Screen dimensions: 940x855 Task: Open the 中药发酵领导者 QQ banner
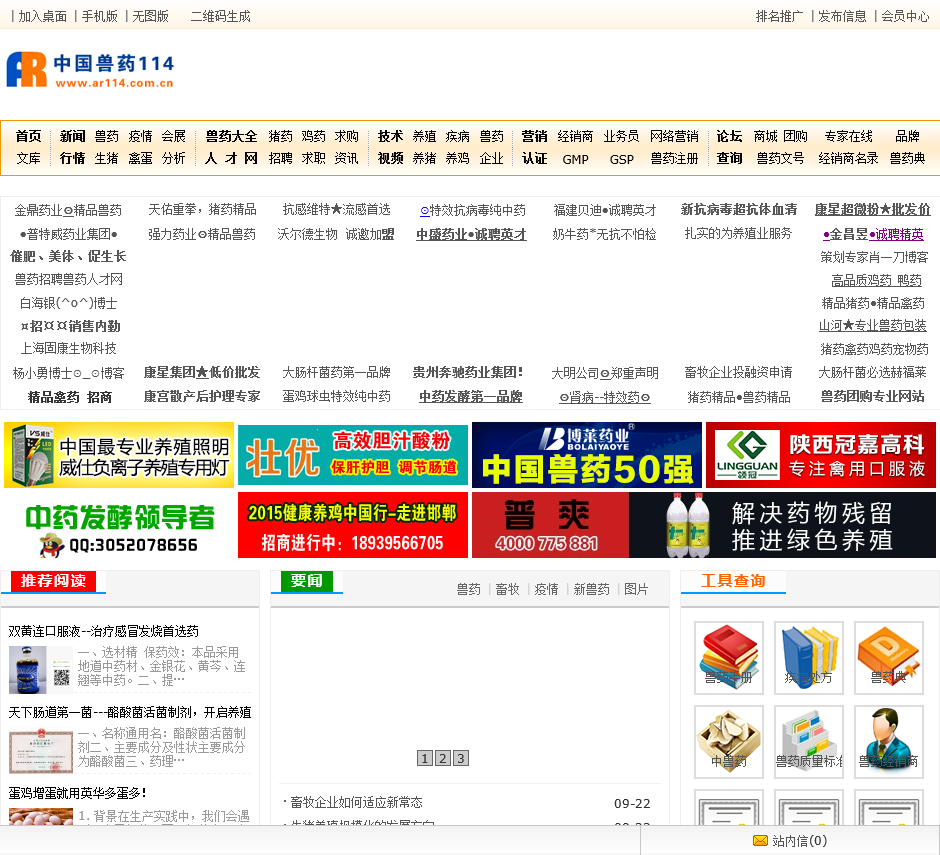(119, 525)
